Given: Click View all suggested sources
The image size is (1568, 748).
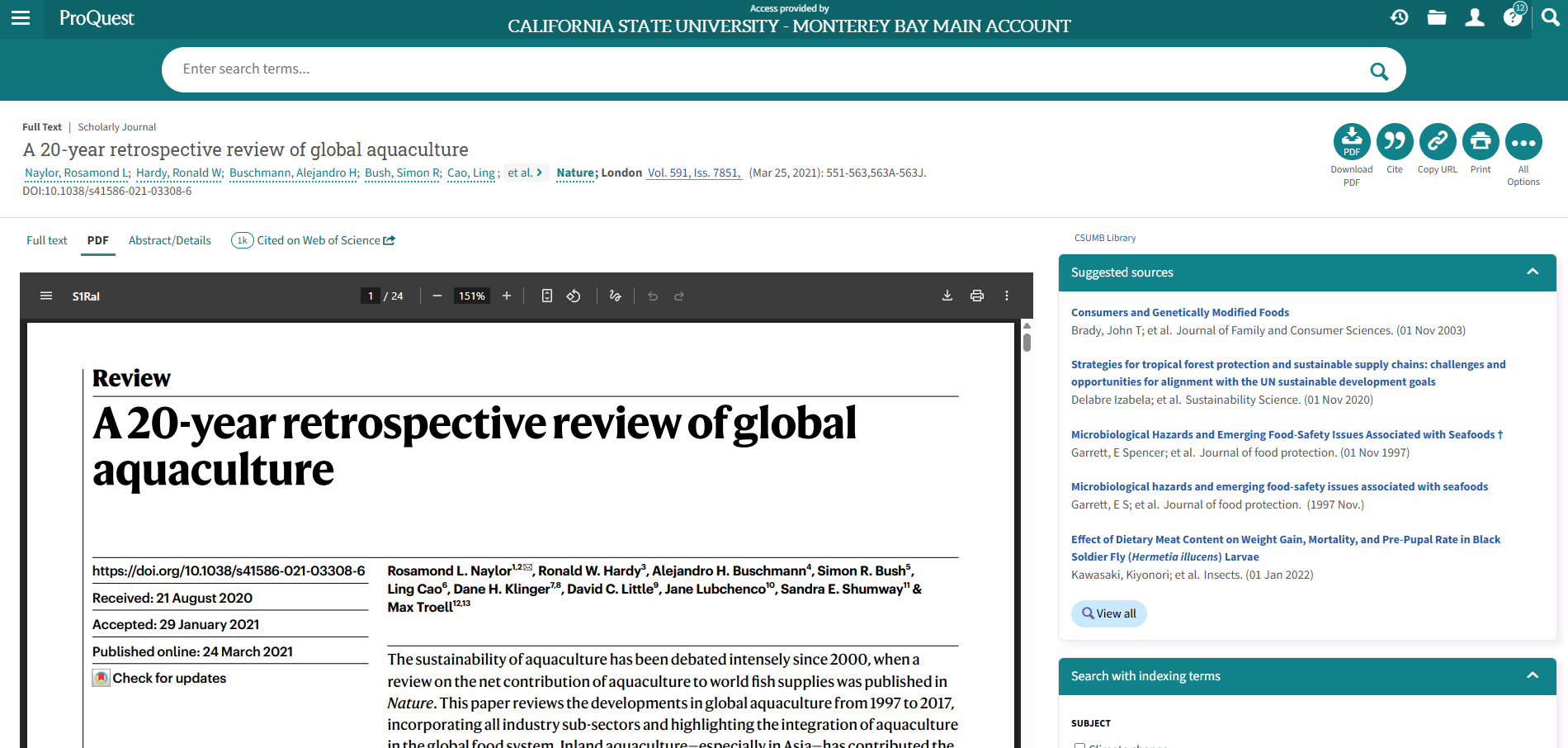Looking at the screenshot, I should (1108, 613).
